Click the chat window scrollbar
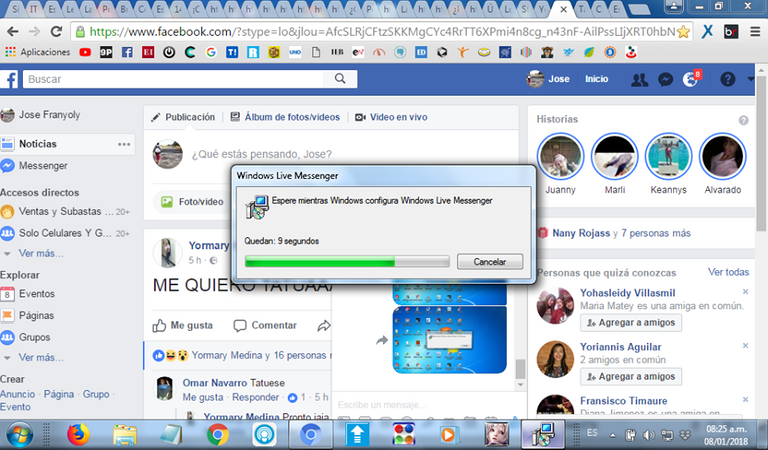The width and height of the screenshot is (768, 450). 520,369
